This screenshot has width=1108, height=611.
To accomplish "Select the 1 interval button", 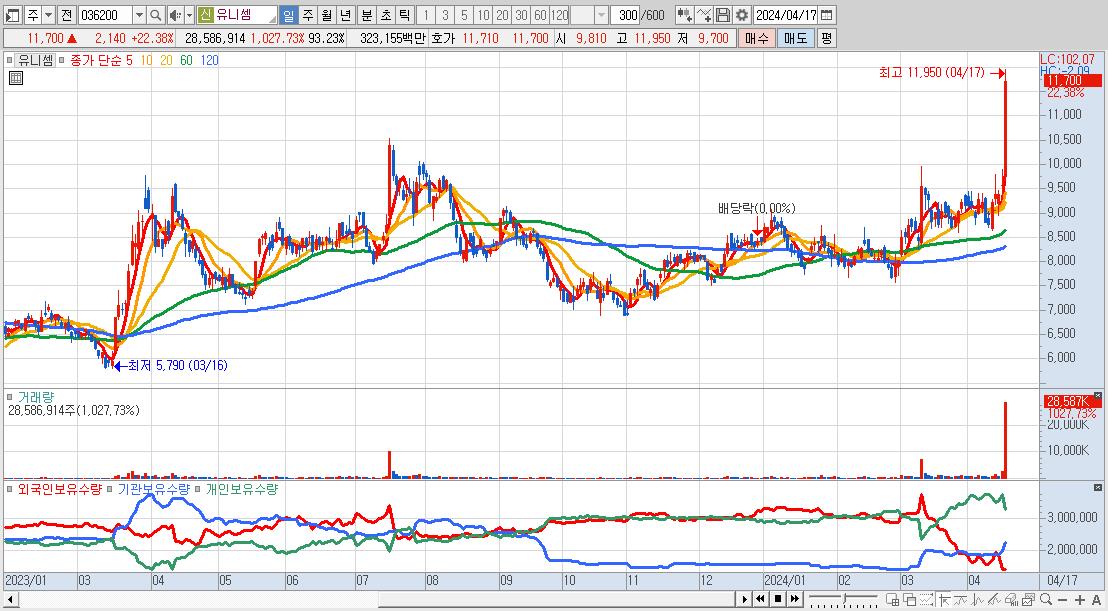I will tap(426, 15).
